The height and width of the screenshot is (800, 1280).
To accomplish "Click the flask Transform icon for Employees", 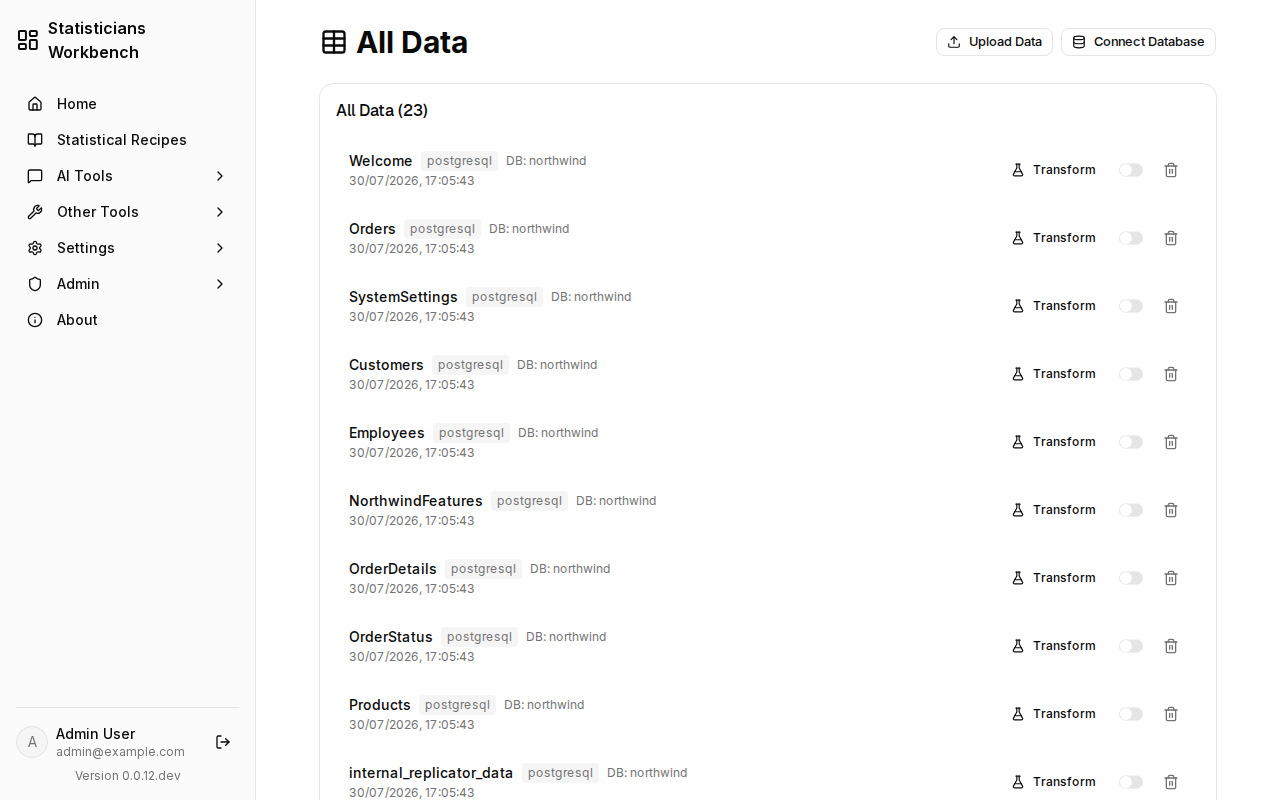I will [1018, 442].
